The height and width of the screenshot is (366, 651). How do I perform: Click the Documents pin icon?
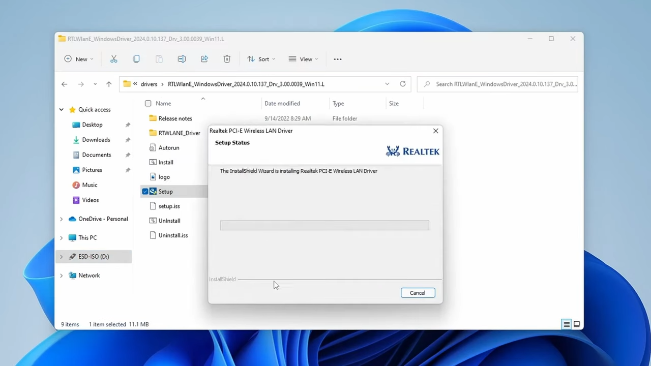click(128, 155)
